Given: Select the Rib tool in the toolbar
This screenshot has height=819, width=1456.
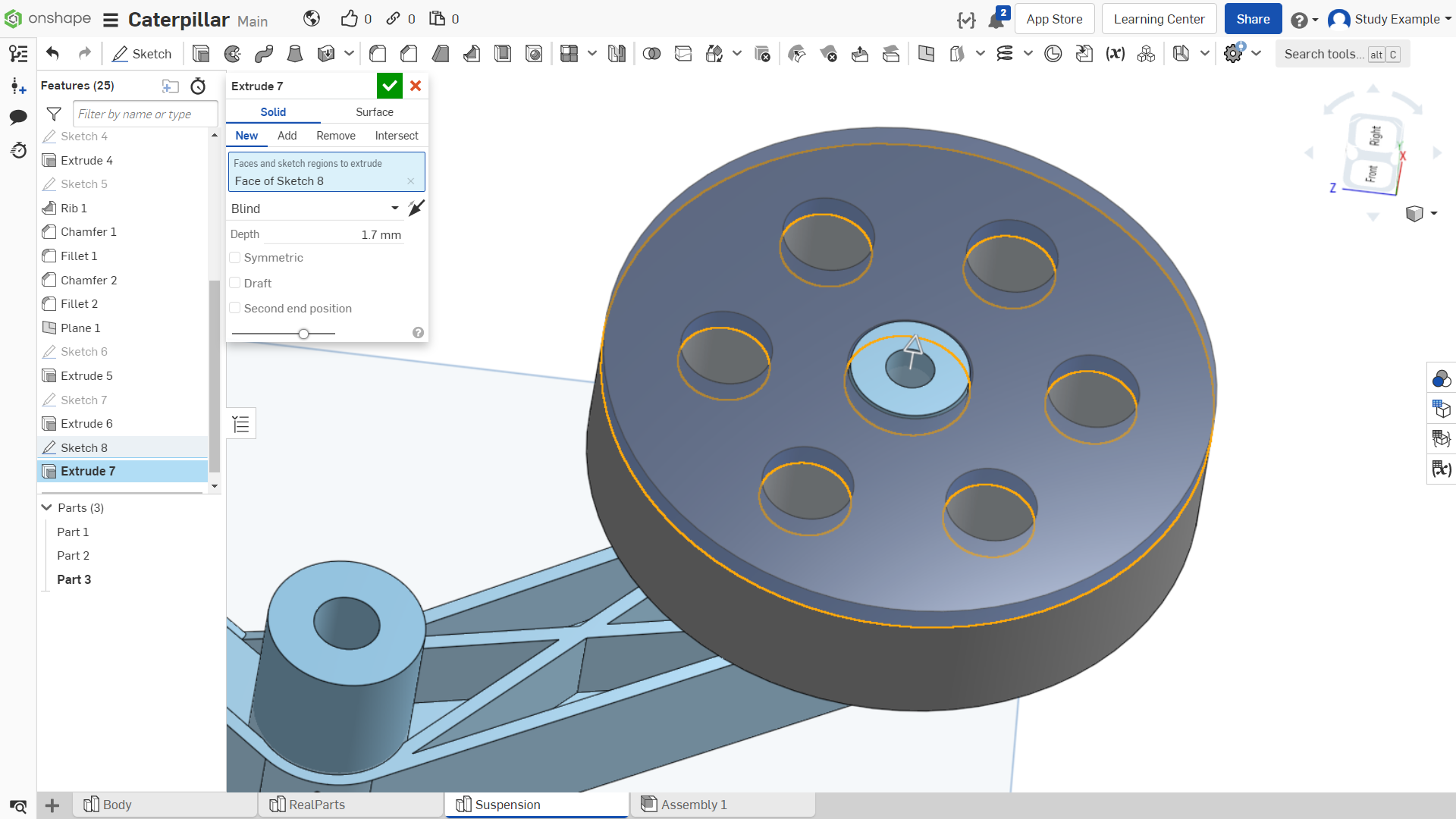Looking at the screenshot, I should click(x=472, y=54).
